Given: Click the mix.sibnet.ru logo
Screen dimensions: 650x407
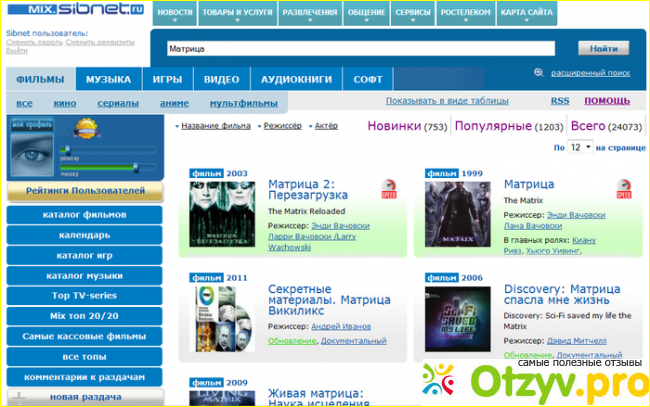Looking at the screenshot, I should (x=75, y=9).
